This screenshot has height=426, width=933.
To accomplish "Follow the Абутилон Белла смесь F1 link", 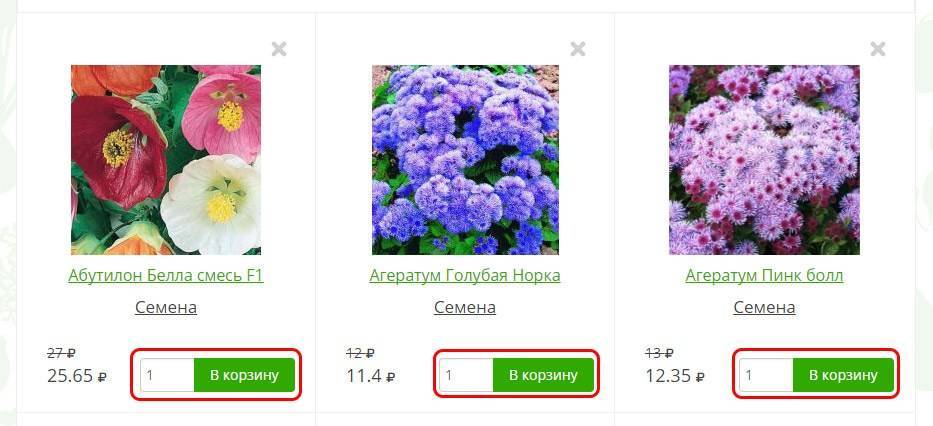I will click(x=166, y=275).
